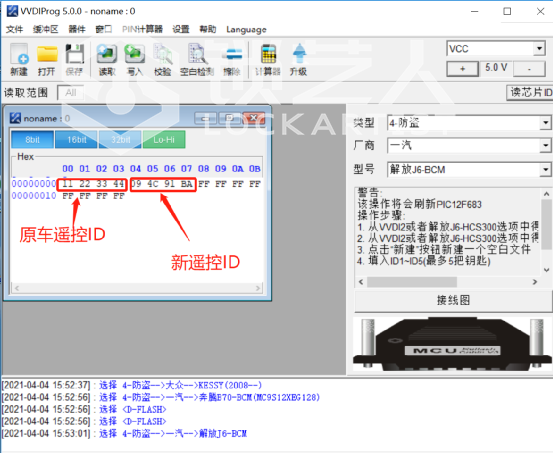Run 校验 (Verify) from the toolbar
The width and height of the screenshot is (553, 453).
click(163, 59)
